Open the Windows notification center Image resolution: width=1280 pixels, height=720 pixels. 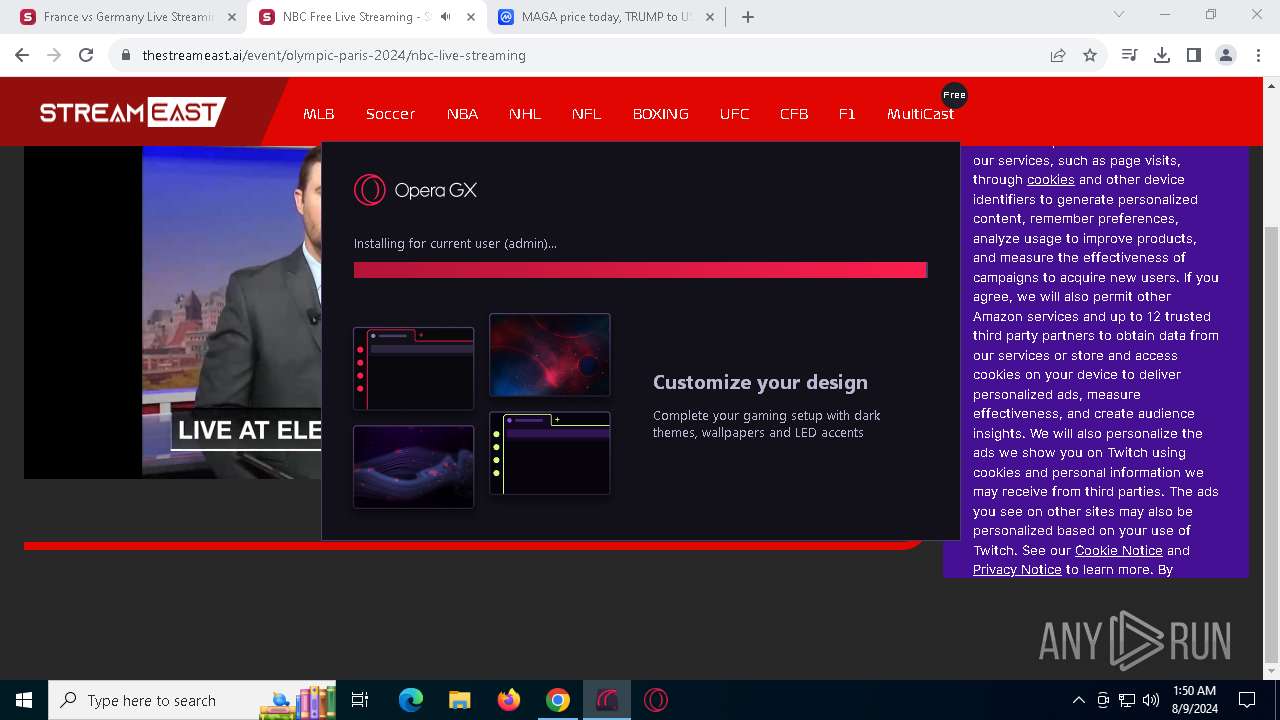pyautogui.click(x=1247, y=700)
